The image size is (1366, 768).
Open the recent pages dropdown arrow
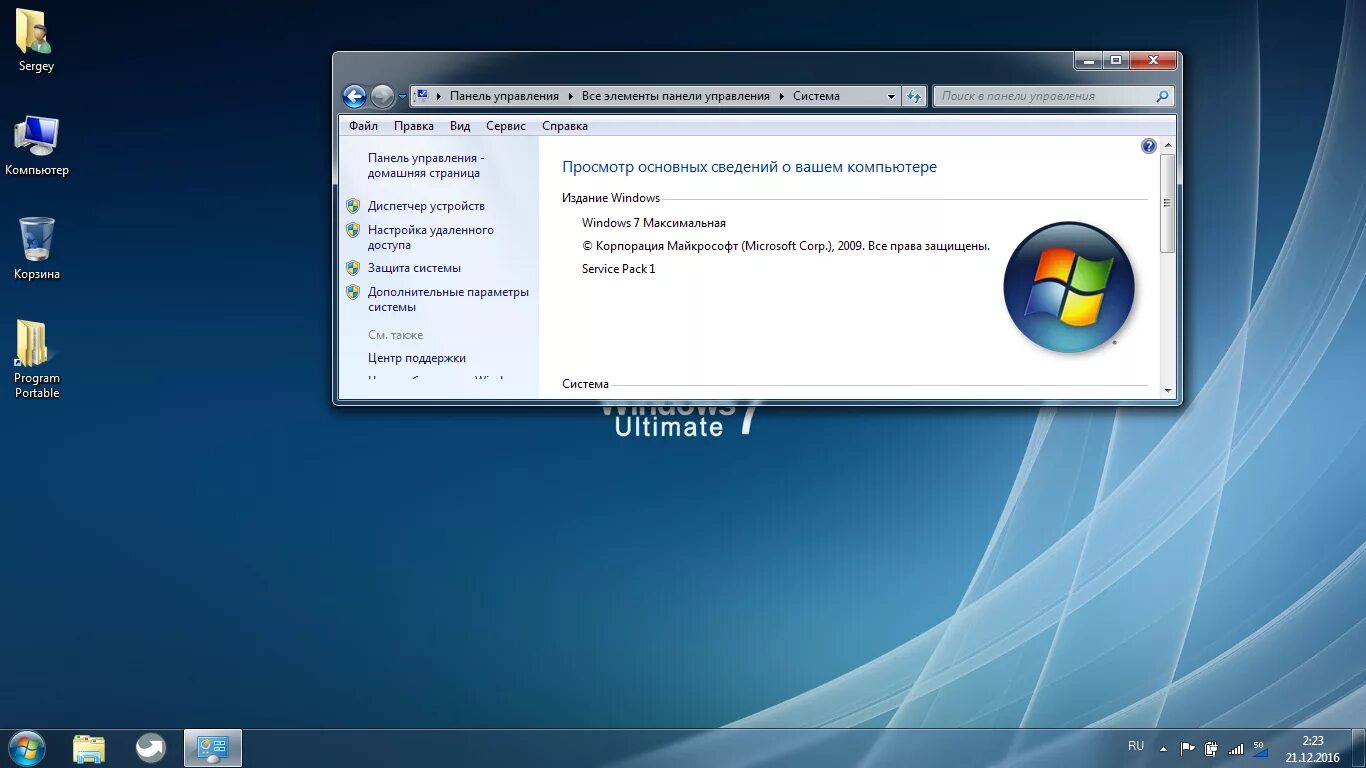(x=402, y=97)
